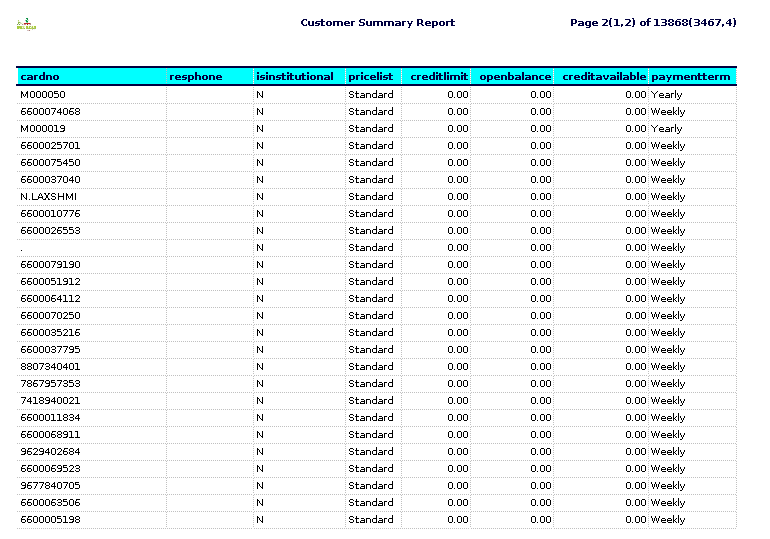Viewport: 770px width, 539px height.
Task: Select card number 6600011834
Action: click(50, 418)
